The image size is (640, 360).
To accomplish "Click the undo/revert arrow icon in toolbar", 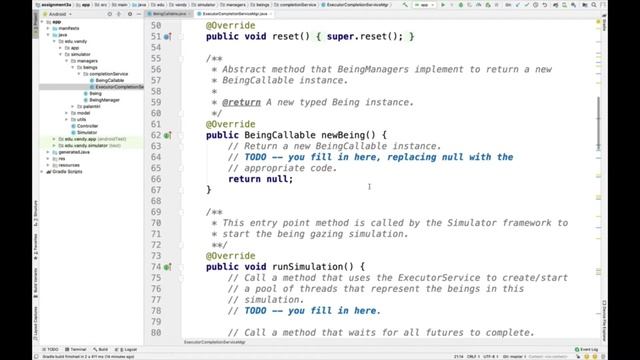I will 544,5.
